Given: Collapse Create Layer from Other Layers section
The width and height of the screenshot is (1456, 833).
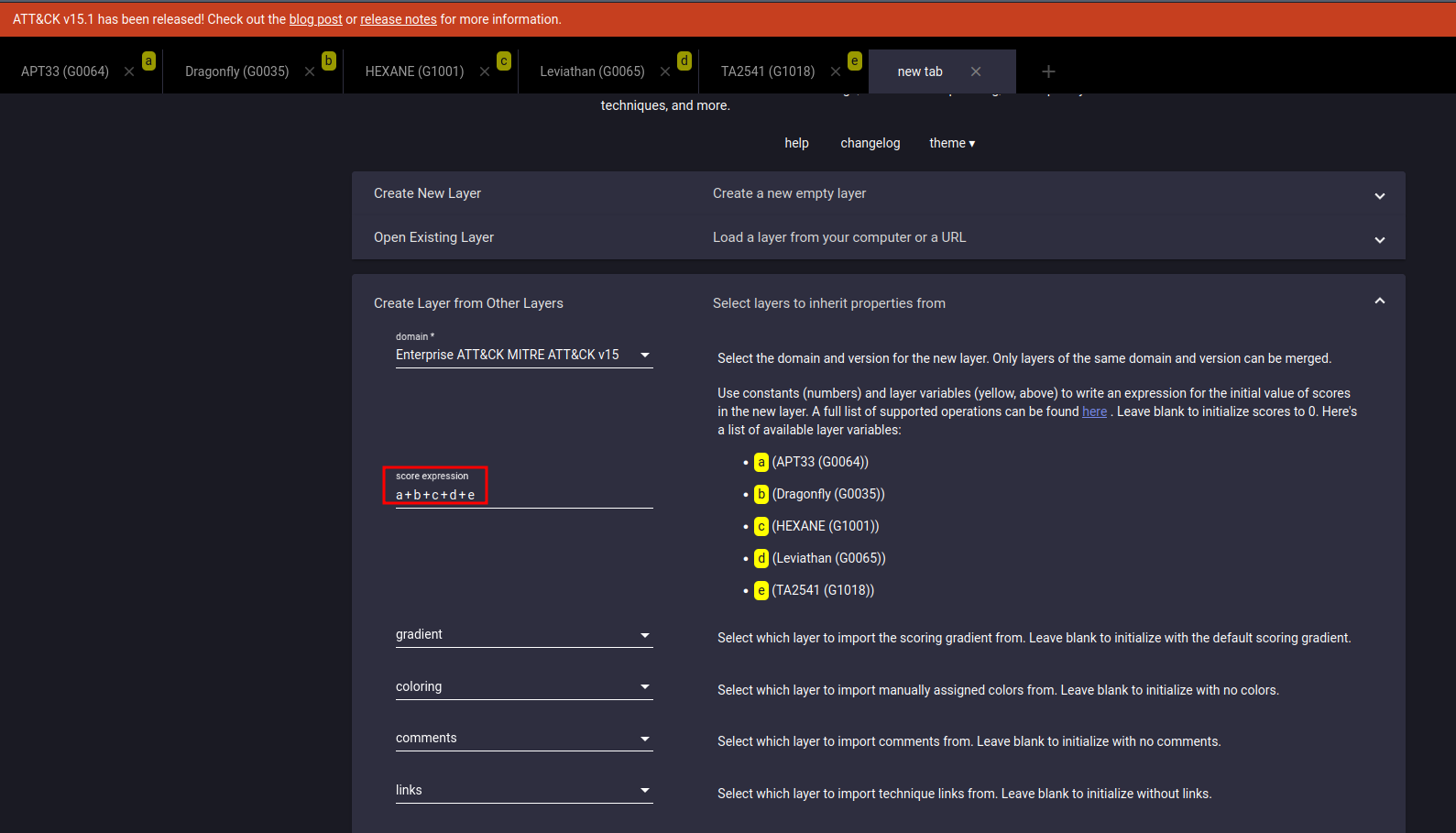Looking at the screenshot, I should point(1379,301).
